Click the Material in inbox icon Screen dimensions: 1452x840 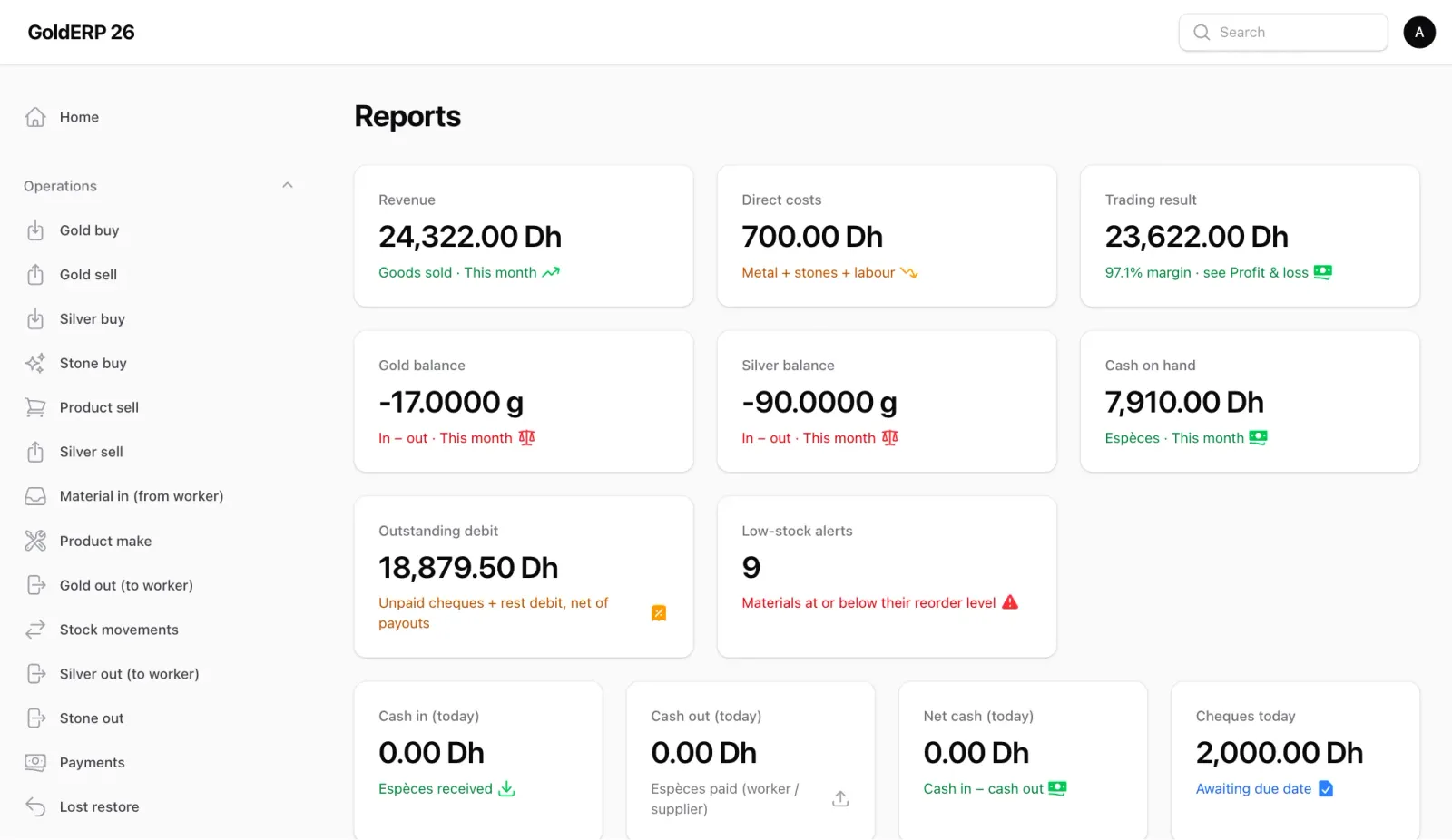tap(35, 496)
